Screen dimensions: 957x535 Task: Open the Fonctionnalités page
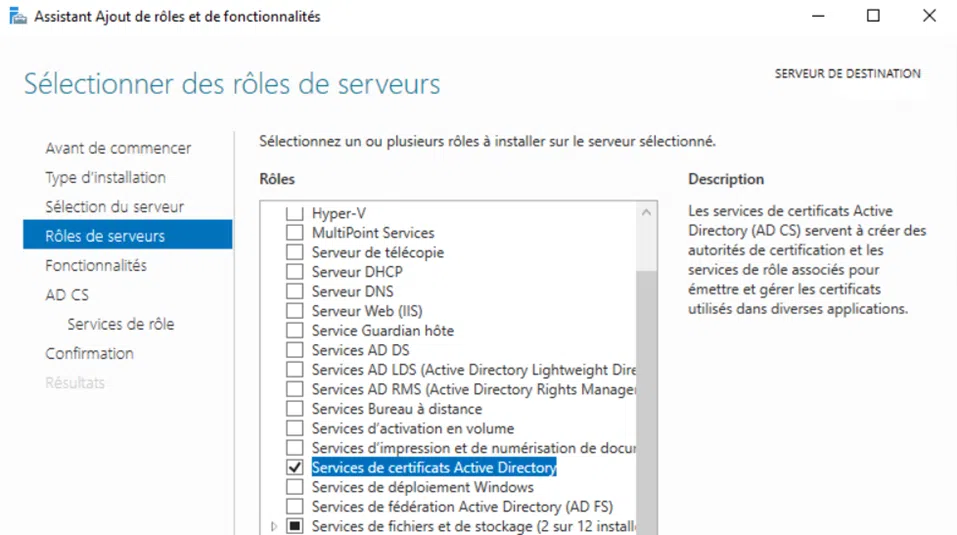[x=96, y=265]
